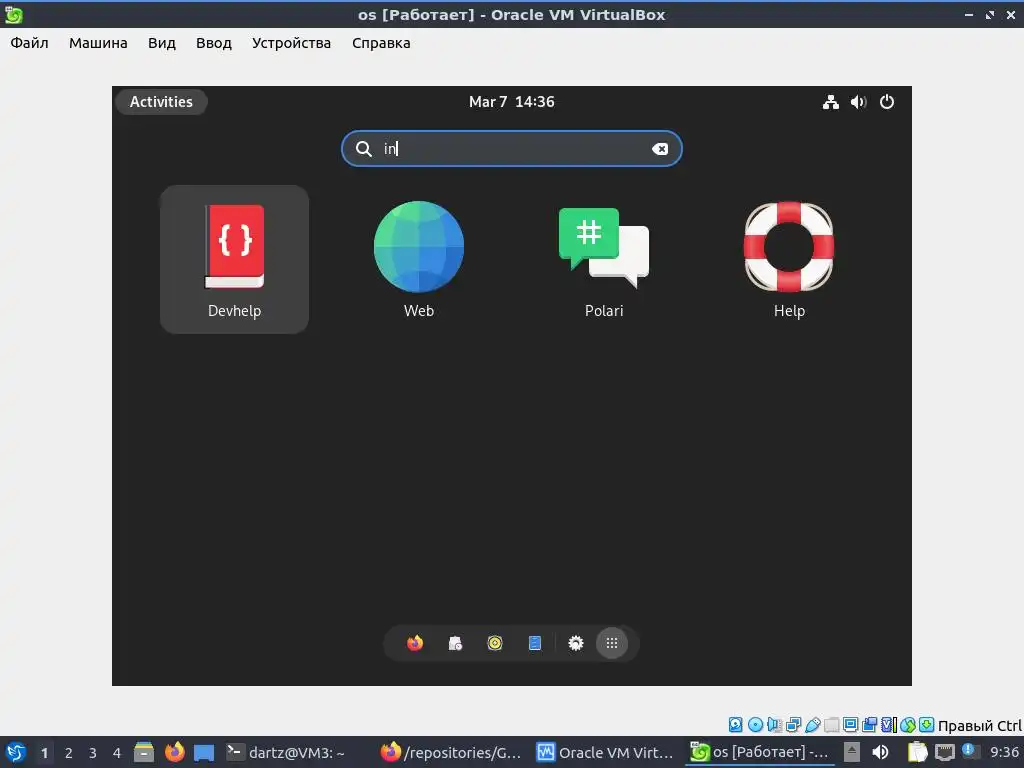Click VirtualBox shared folders indicator
1024x768 pixels.
pyautogui.click(x=831, y=724)
